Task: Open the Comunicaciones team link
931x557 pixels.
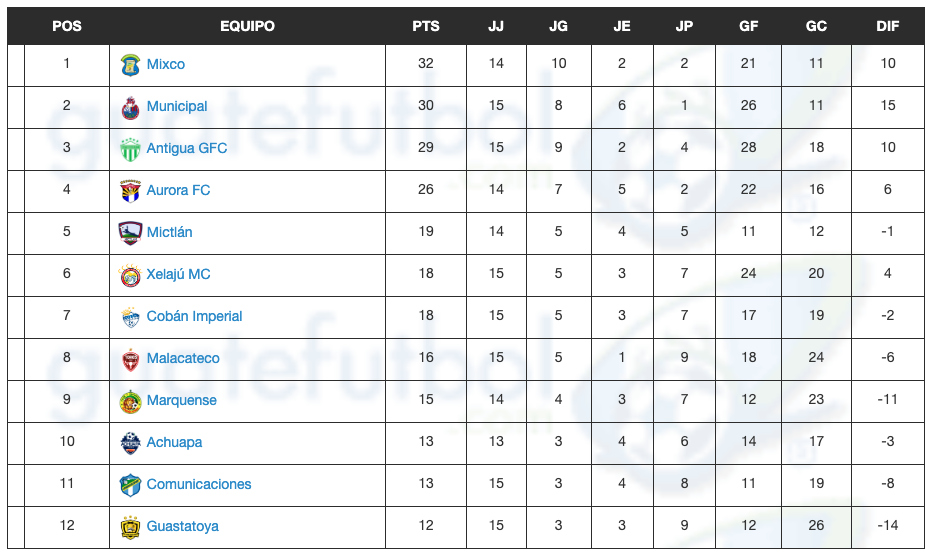Action: (199, 484)
